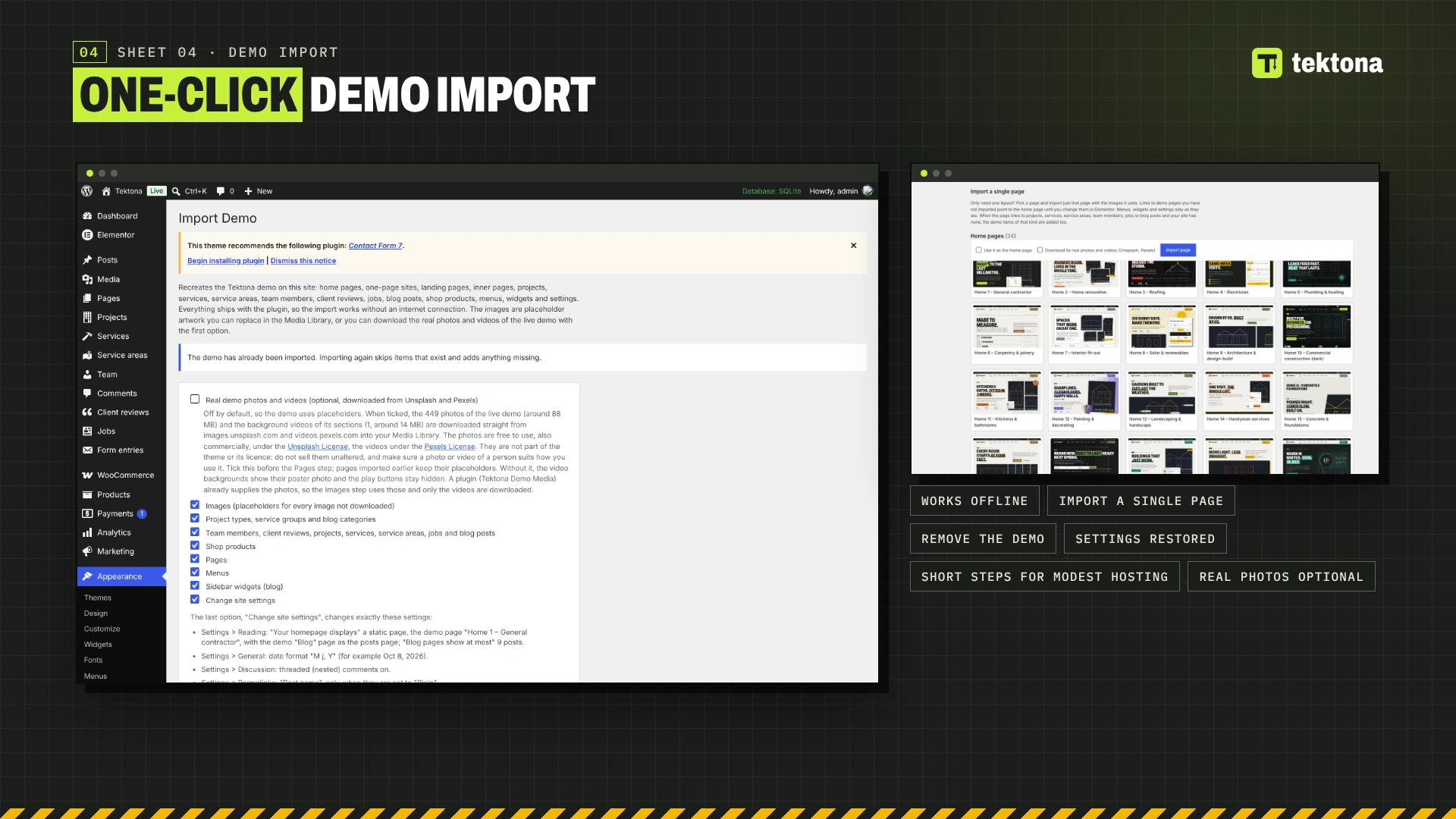
Task: Uncheck the Menus import checkbox
Action: click(195, 573)
